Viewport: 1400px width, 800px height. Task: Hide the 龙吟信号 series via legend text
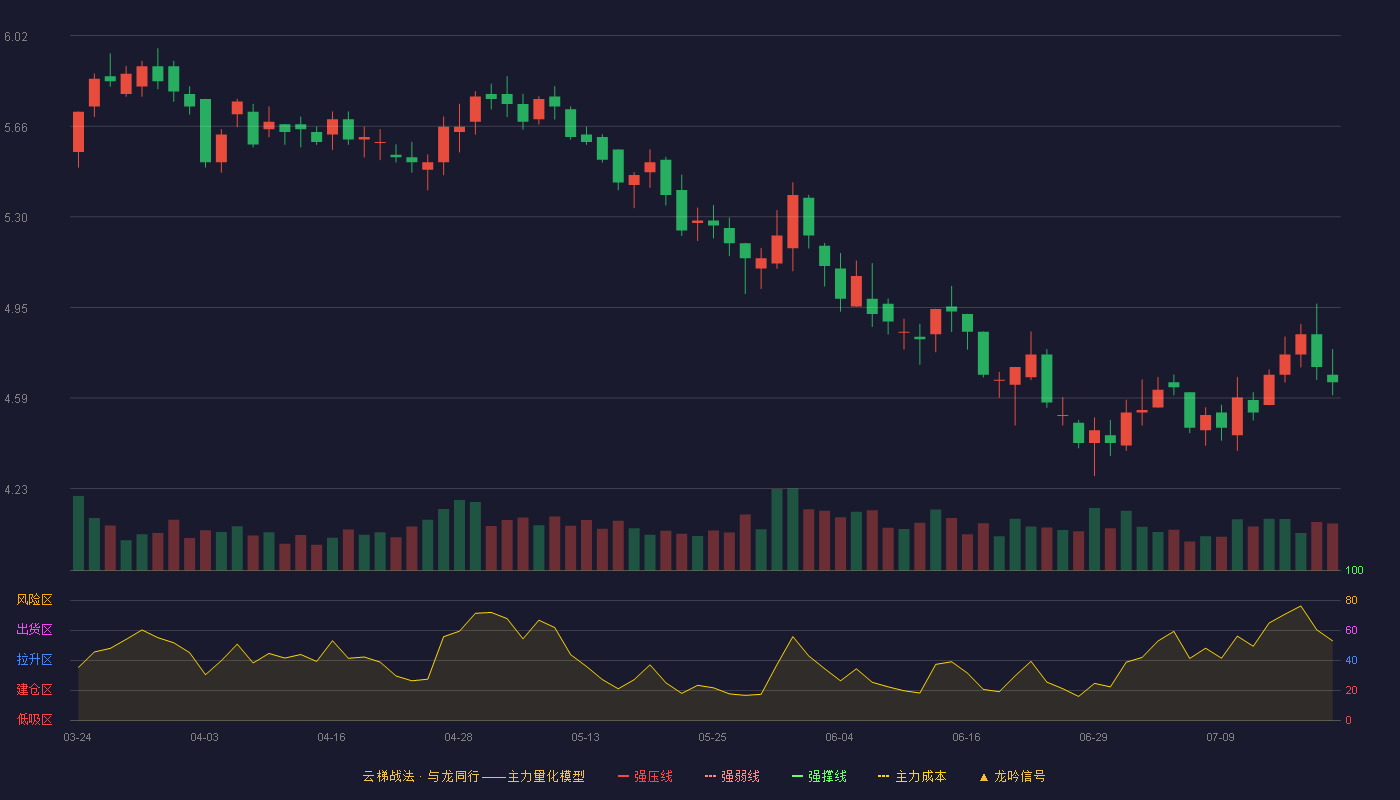coord(1020,776)
